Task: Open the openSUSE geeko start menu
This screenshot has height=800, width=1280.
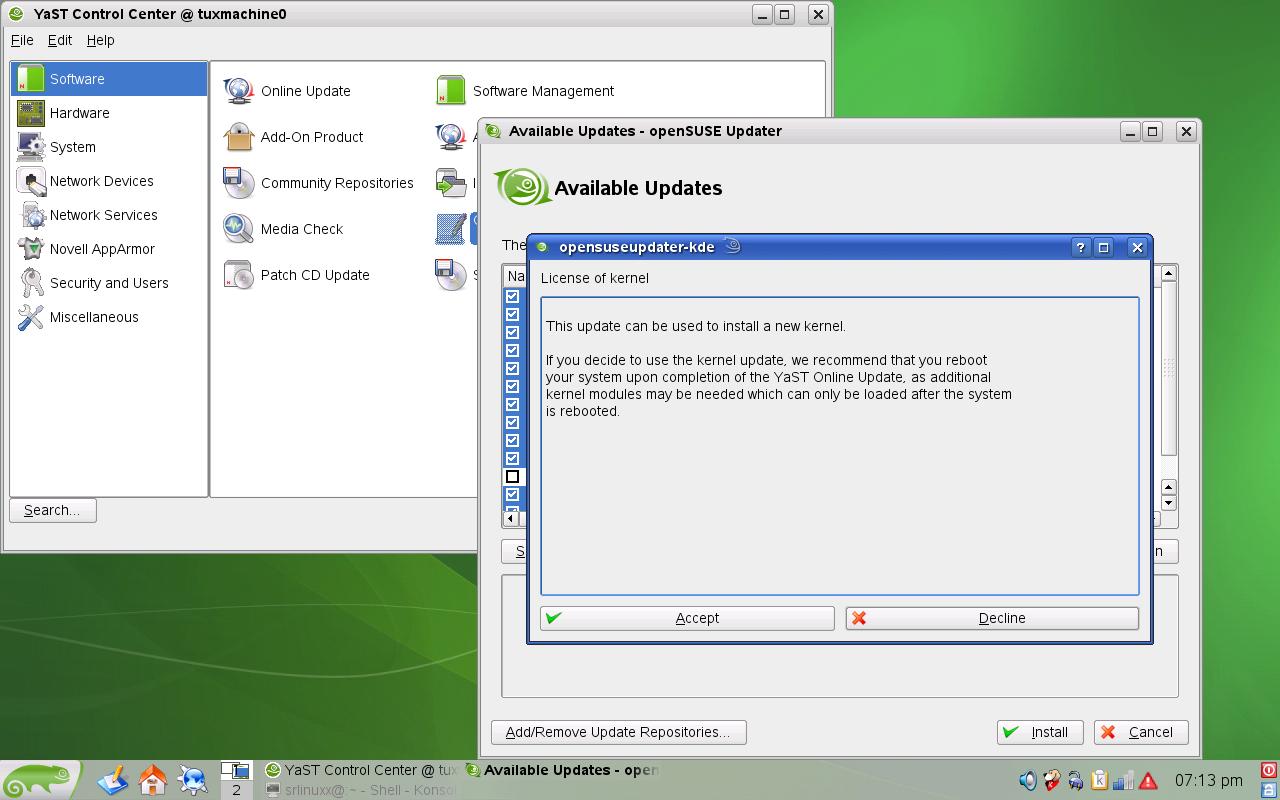Action: (40, 780)
